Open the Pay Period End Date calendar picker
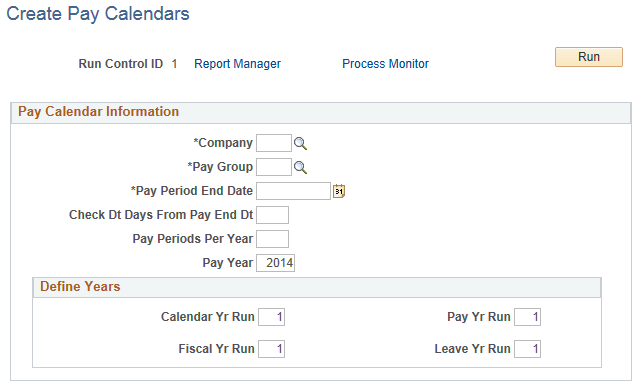Image resolution: width=642 pixels, height=386 pixels. [x=339, y=191]
